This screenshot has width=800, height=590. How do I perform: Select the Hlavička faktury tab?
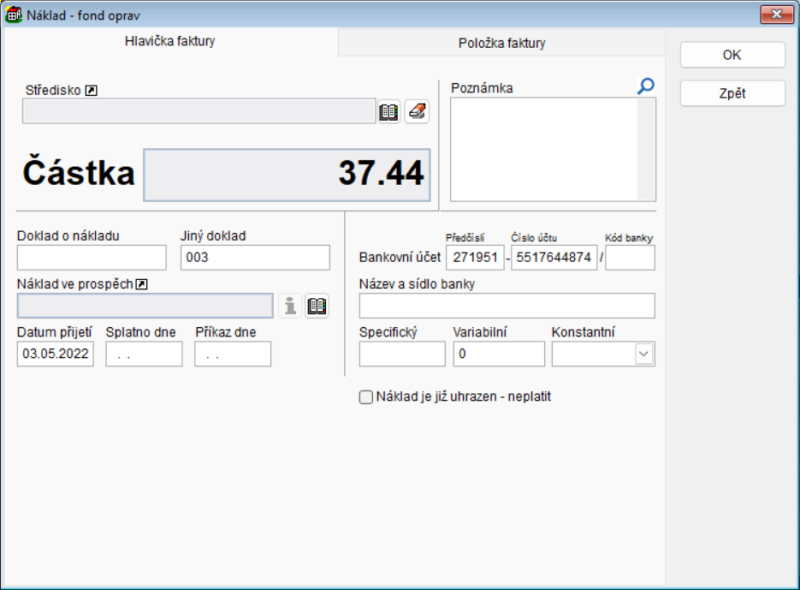(170, 42)
